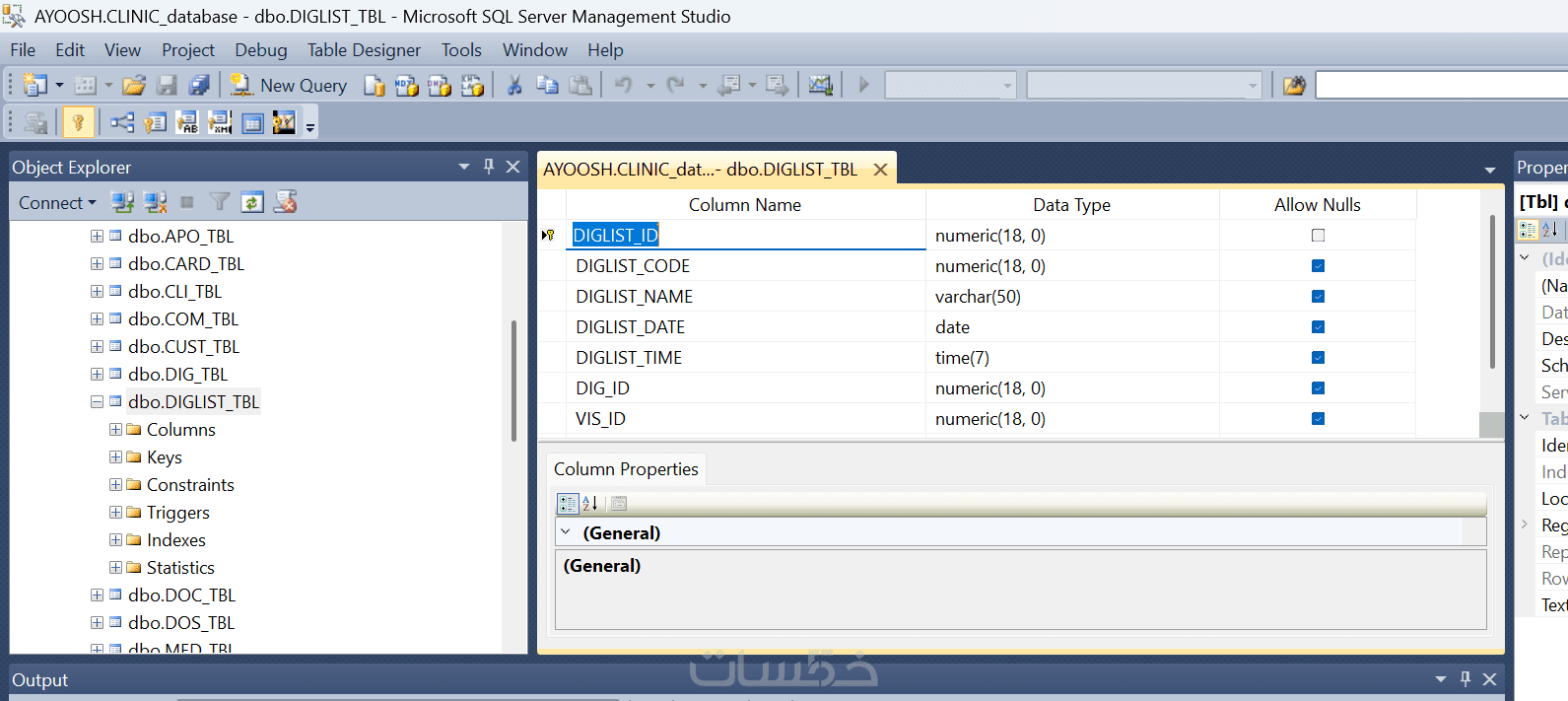Select the dbo.DOC_TBL table

tap(181, 596)
